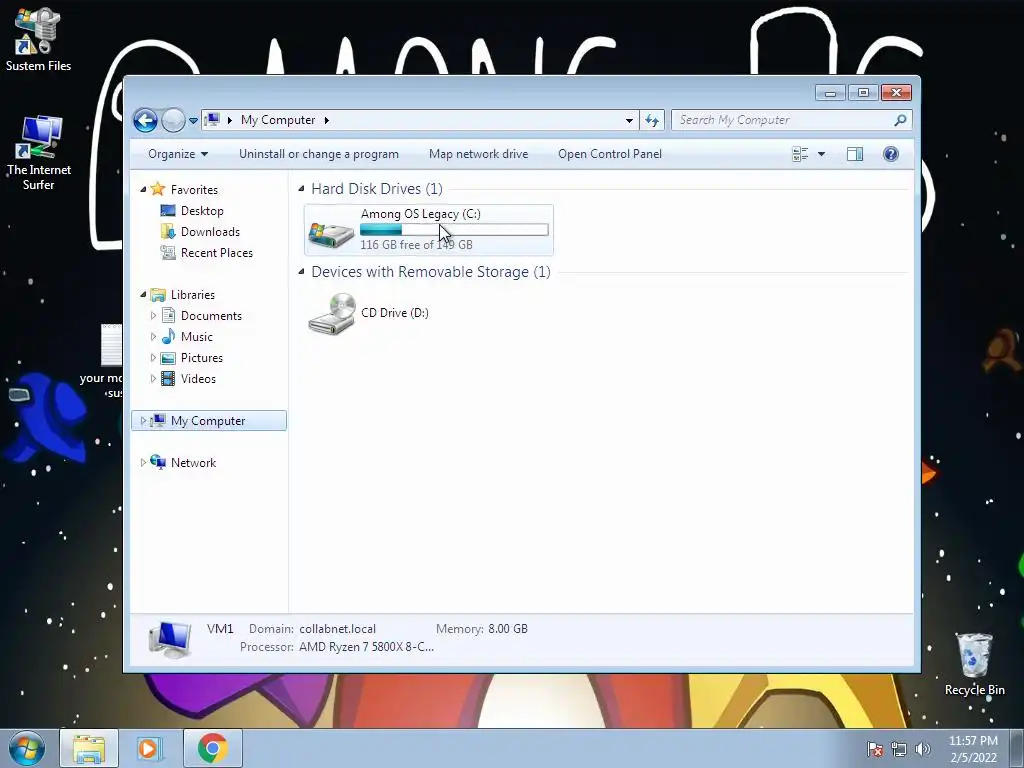This screenshot has width=1024, height=768.
Task: Click the AMD Ryzen 7 5800X processor text
Action: click(366, 647)
